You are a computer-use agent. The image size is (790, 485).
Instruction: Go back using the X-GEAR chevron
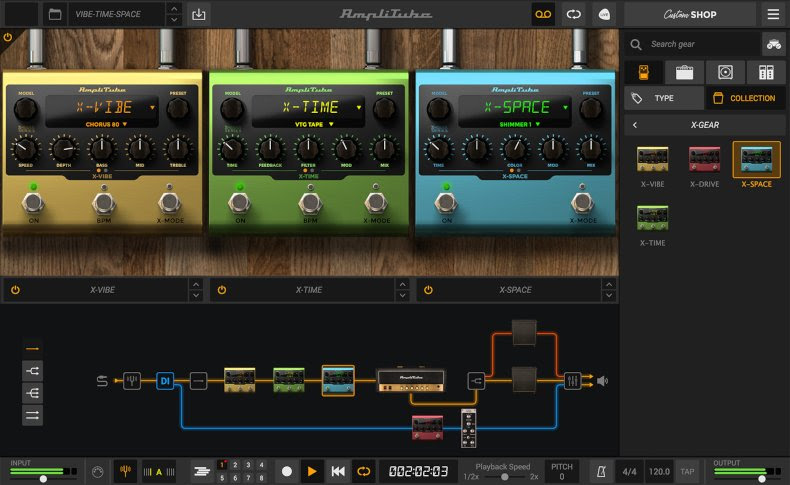click(635, 125)
